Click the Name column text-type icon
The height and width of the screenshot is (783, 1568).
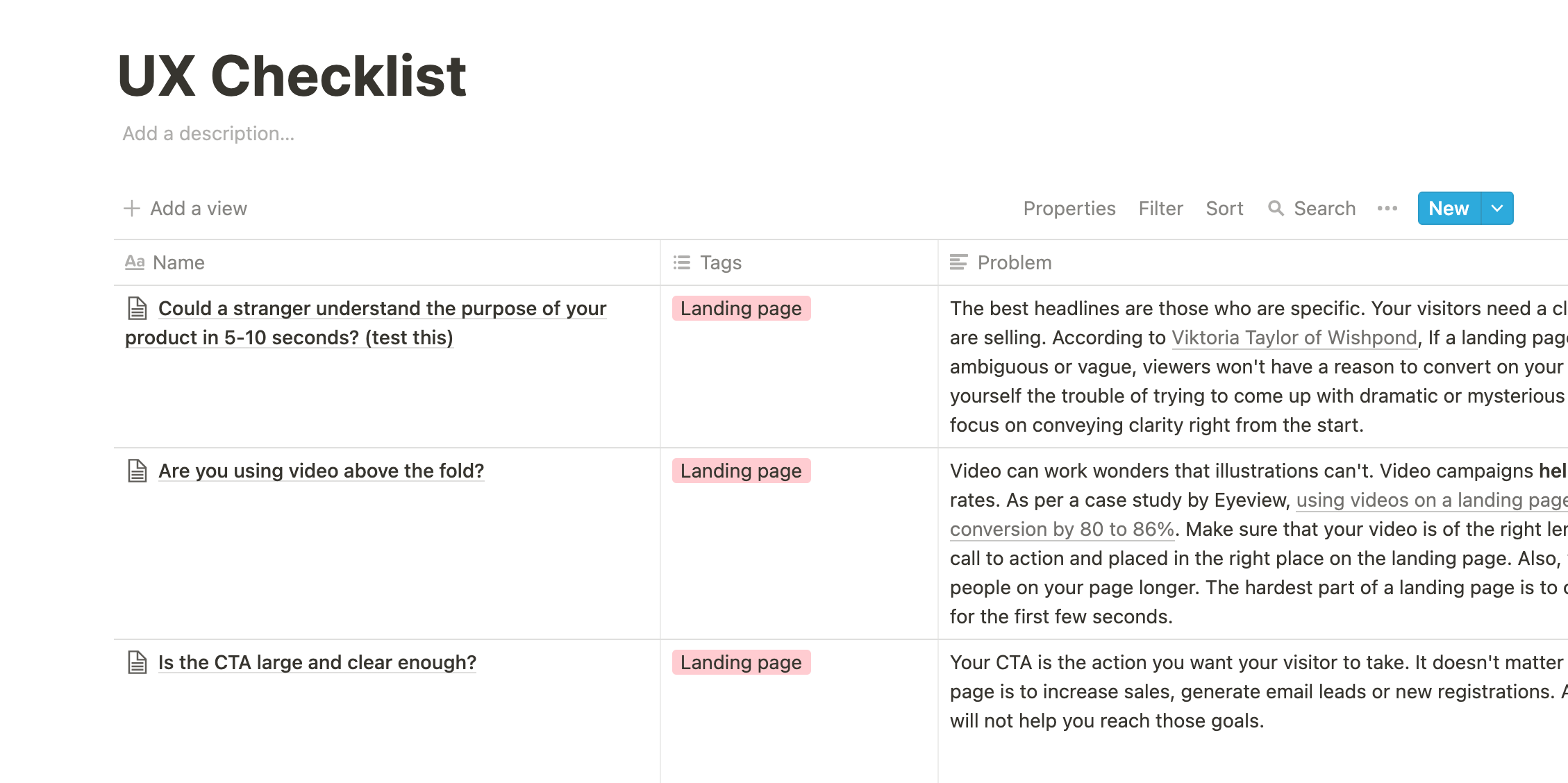135,262
